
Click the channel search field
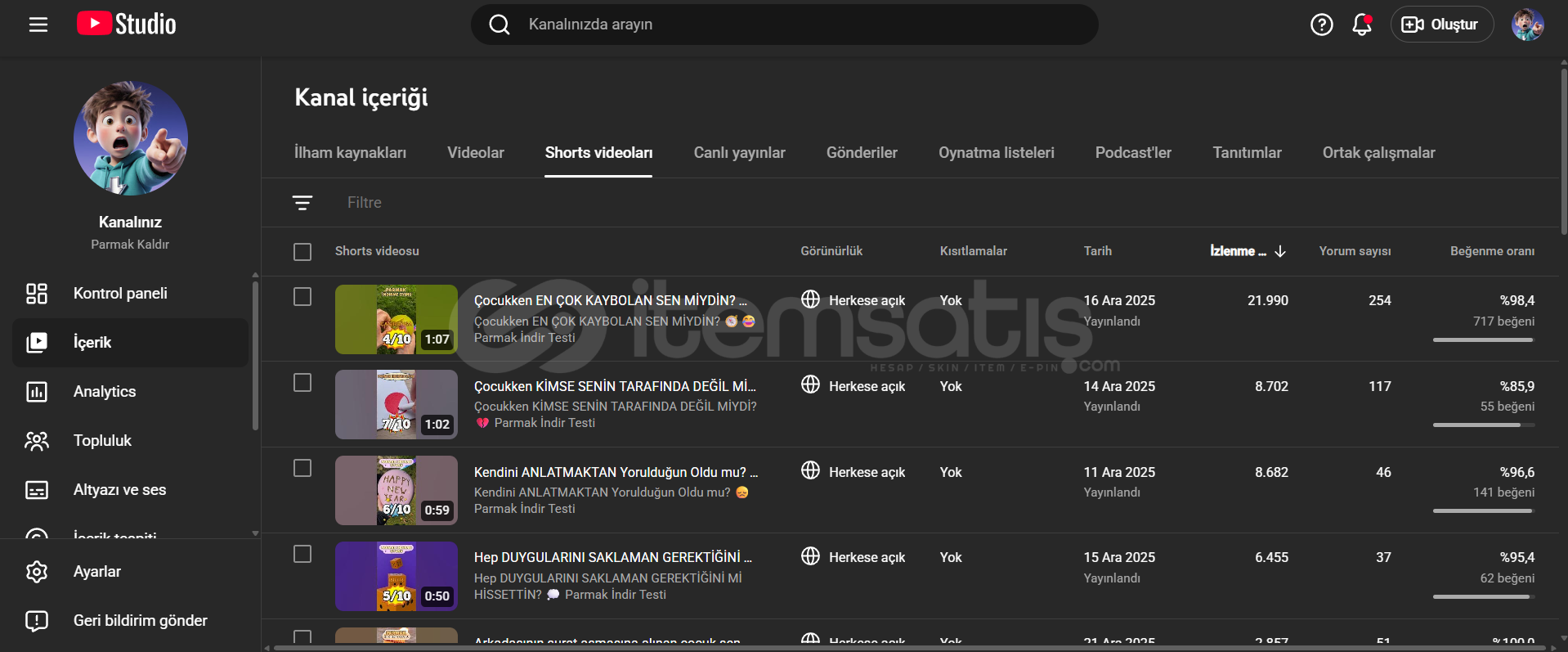785,25
